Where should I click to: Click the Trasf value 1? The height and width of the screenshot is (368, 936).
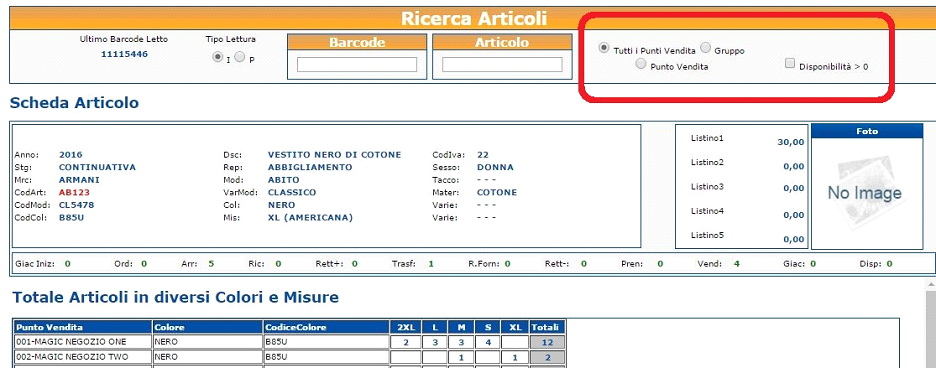click(431, 263)
